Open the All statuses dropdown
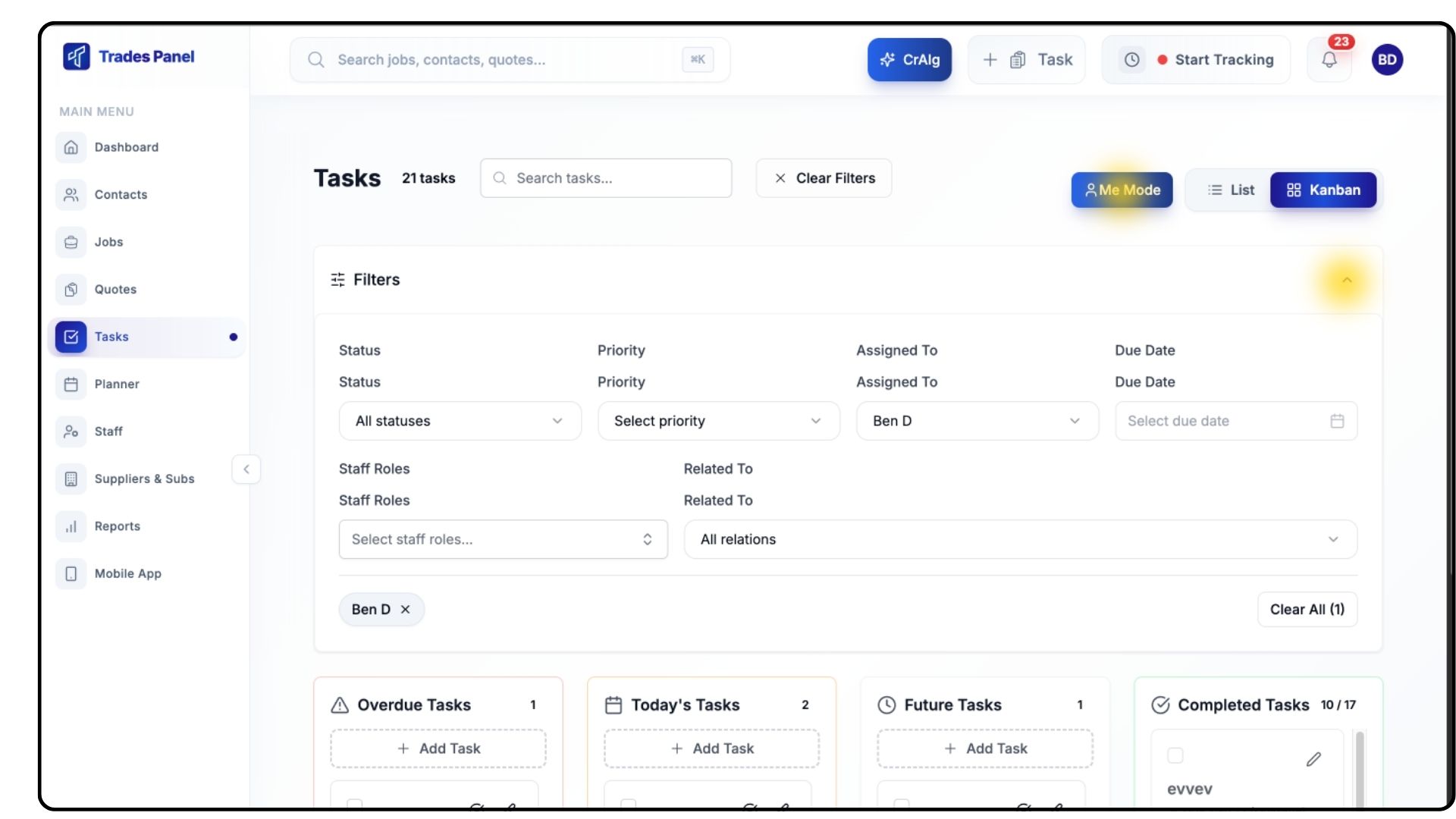Image resolution: width=1456 pixels, height=819 pixels. (x=460, y=421)
